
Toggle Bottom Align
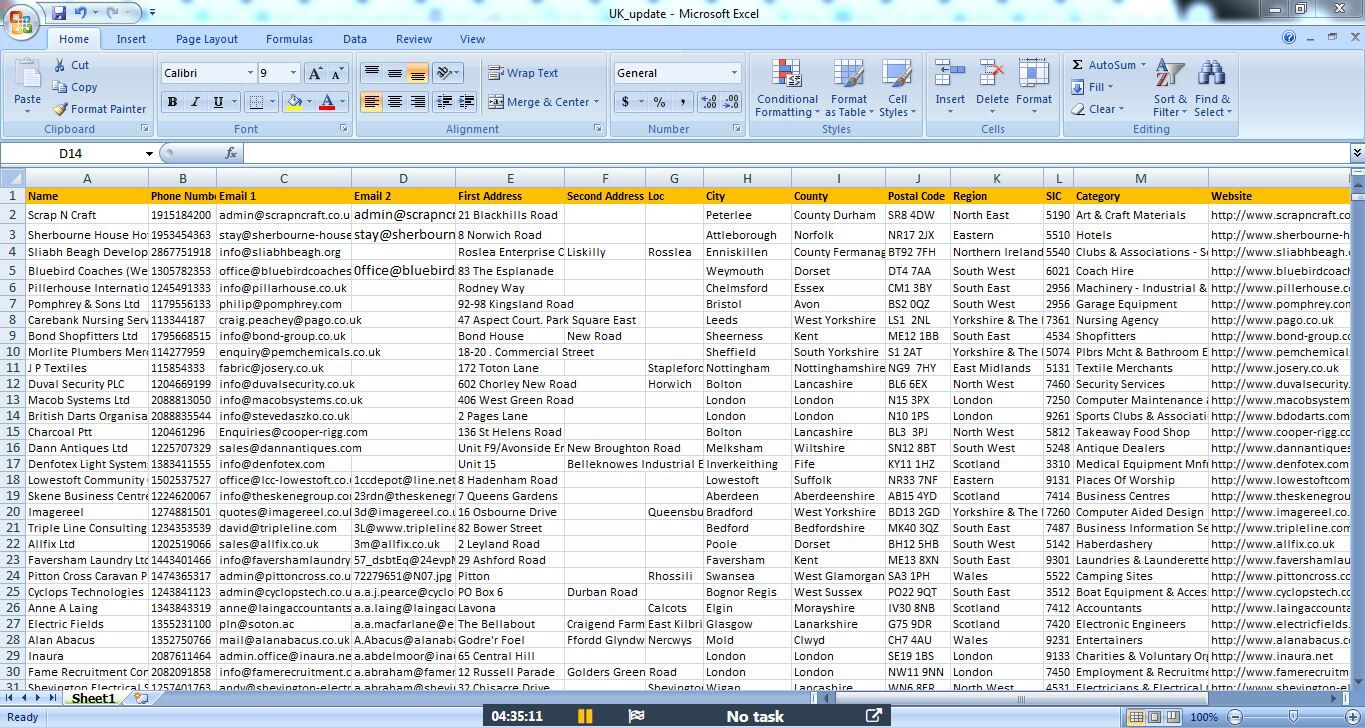(x=417, y=73)
